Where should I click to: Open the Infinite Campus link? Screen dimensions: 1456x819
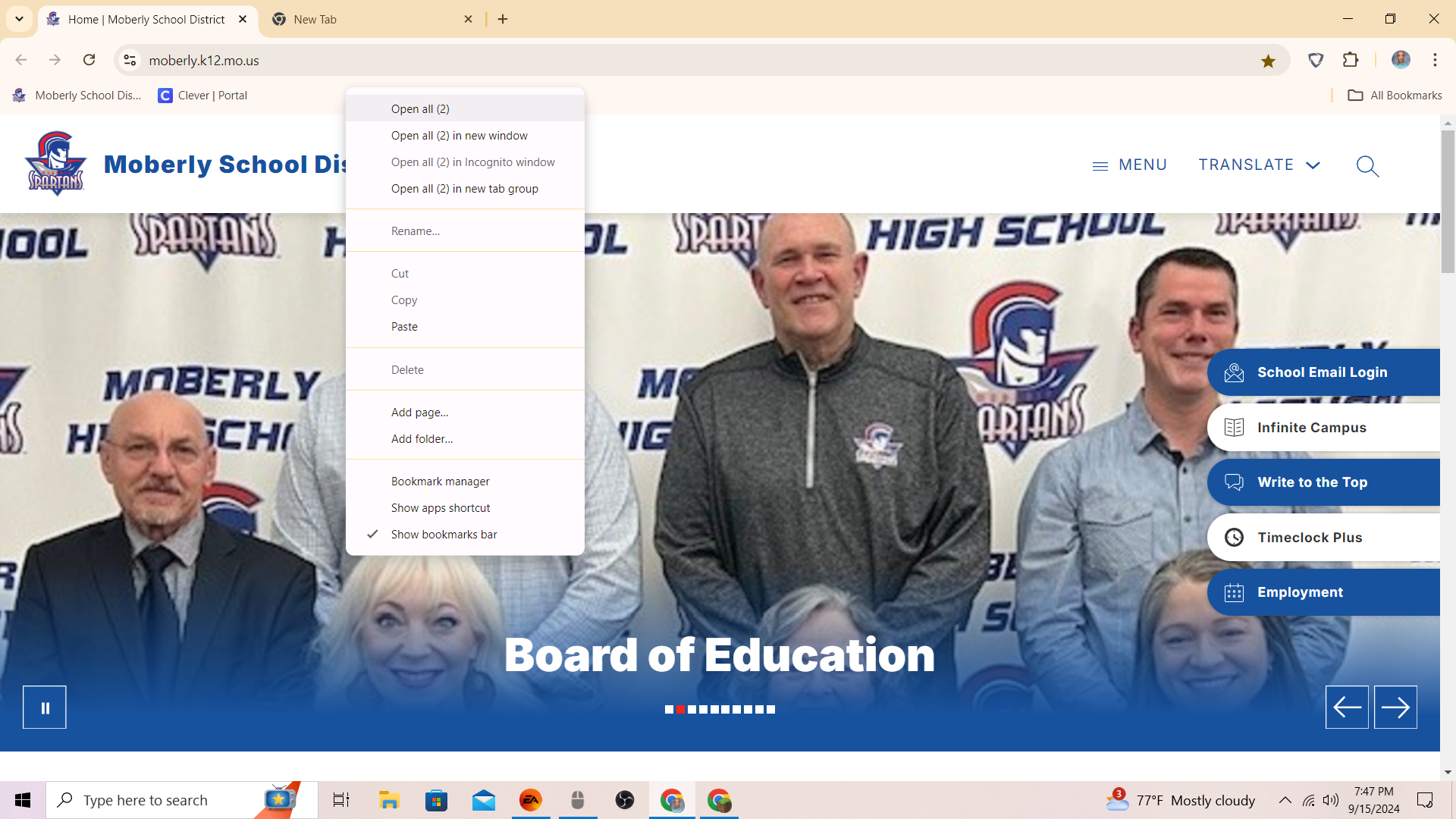1311,428
